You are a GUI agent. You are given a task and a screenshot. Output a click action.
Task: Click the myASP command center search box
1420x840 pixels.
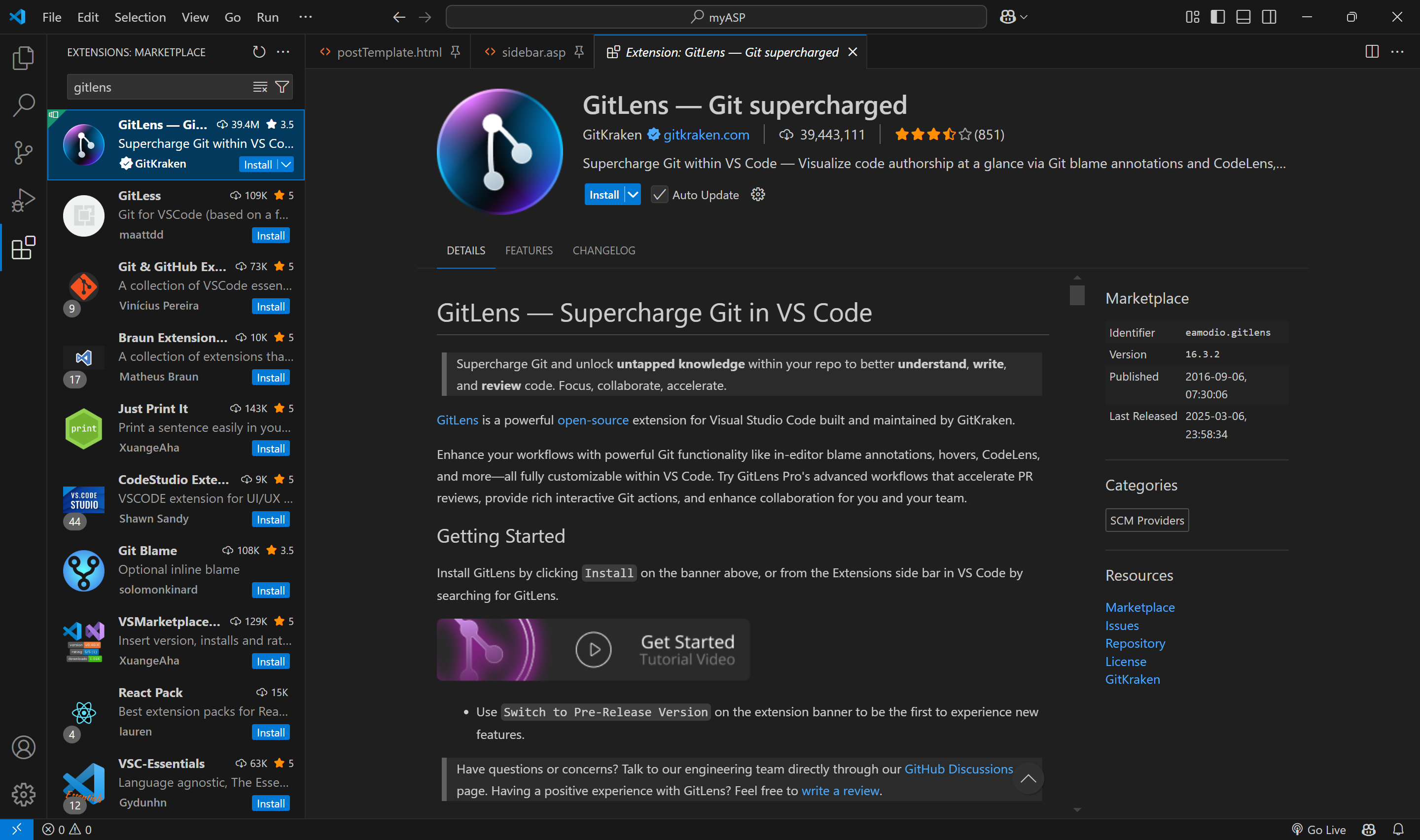point(716,17)
